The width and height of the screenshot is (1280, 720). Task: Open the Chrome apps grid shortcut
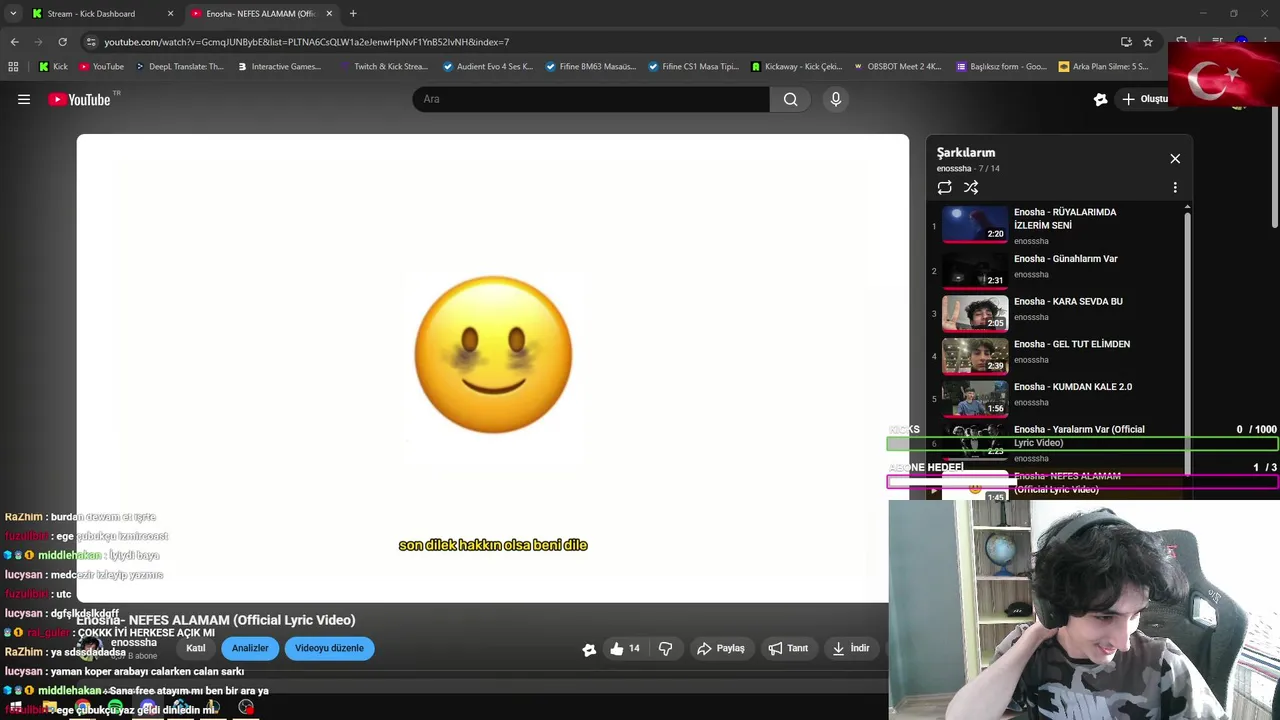(13, 67)
